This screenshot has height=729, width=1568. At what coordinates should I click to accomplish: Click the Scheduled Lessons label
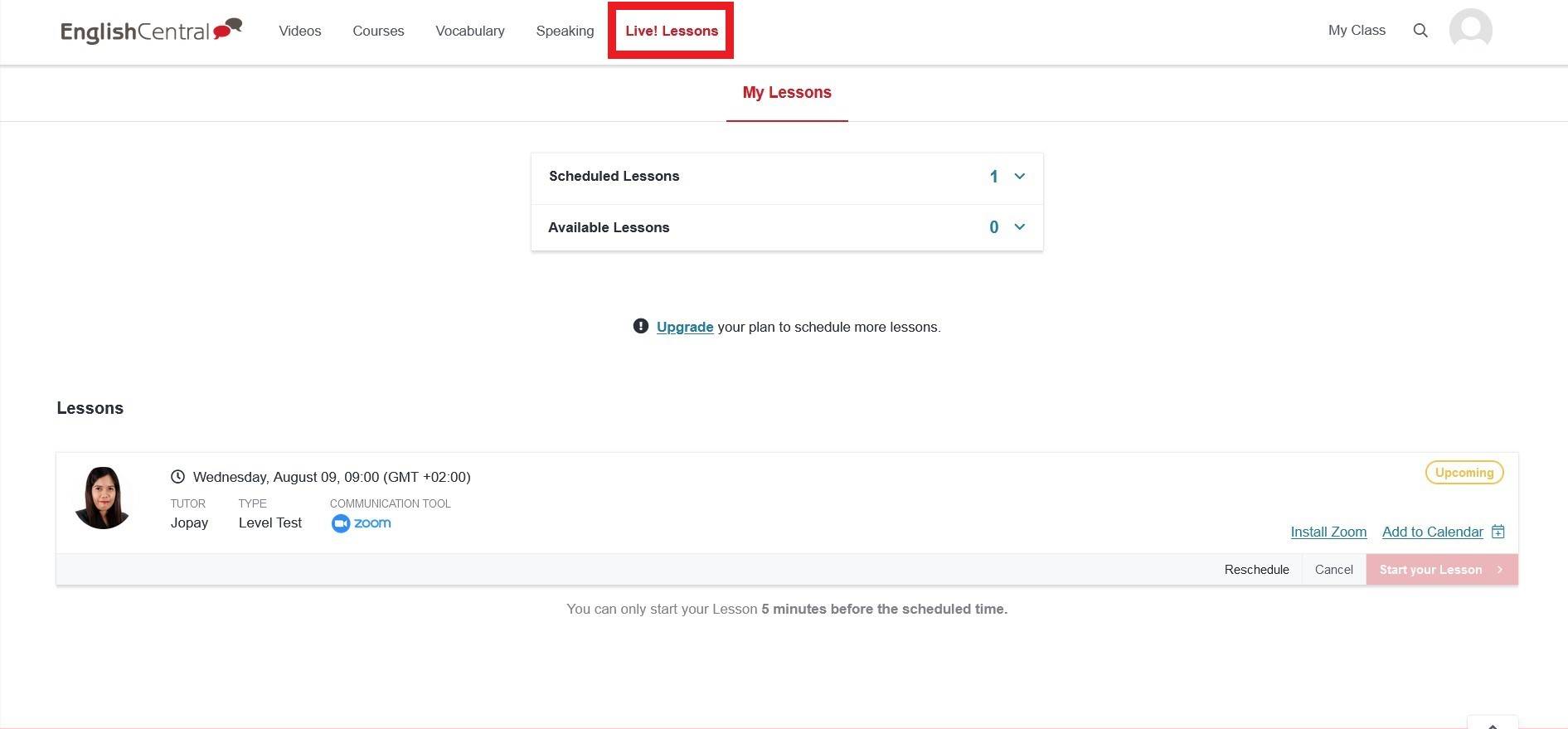tap(614, 176)
